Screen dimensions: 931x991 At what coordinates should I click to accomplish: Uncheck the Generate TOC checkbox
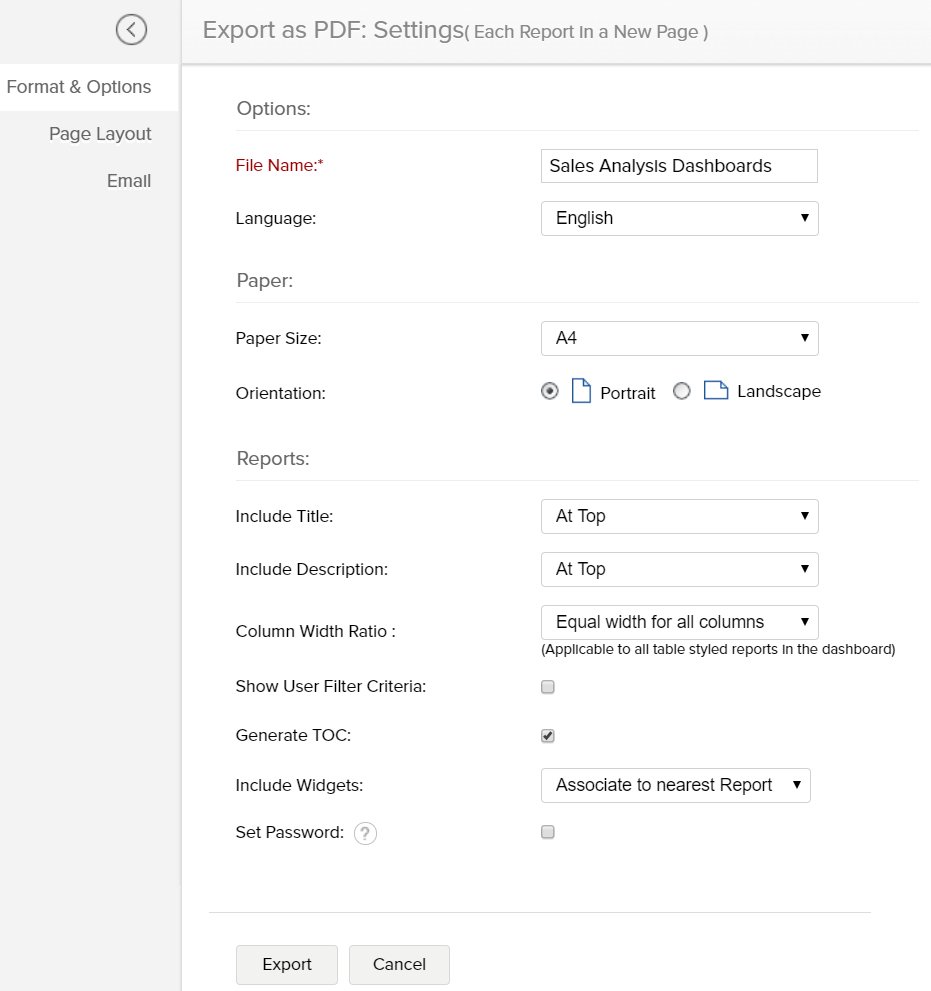[547, 736]
